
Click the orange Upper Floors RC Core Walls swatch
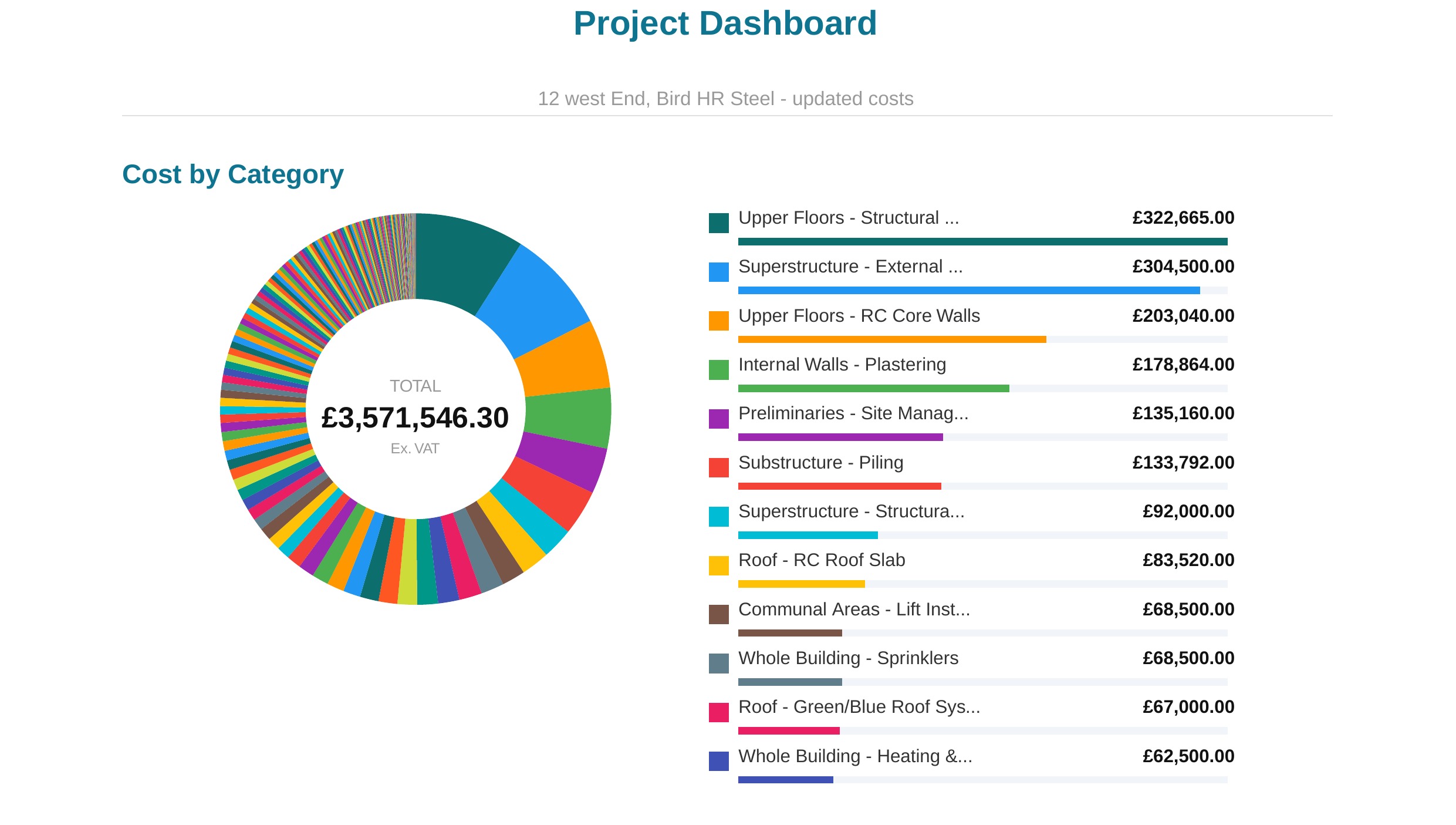pos(718,321)
